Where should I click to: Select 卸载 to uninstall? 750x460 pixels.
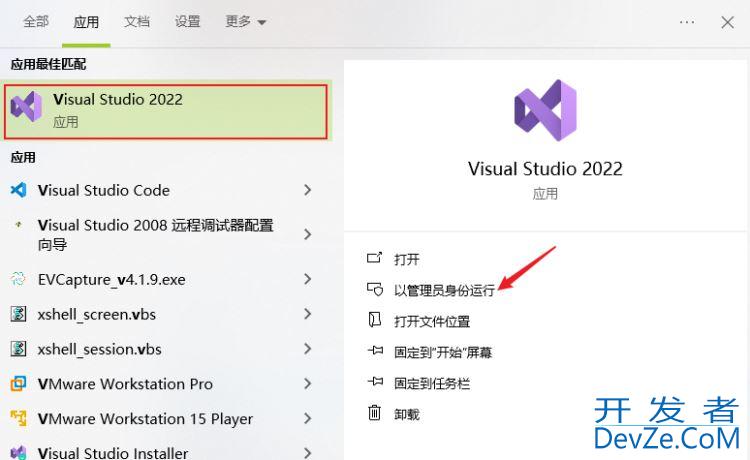click(407, 414)
